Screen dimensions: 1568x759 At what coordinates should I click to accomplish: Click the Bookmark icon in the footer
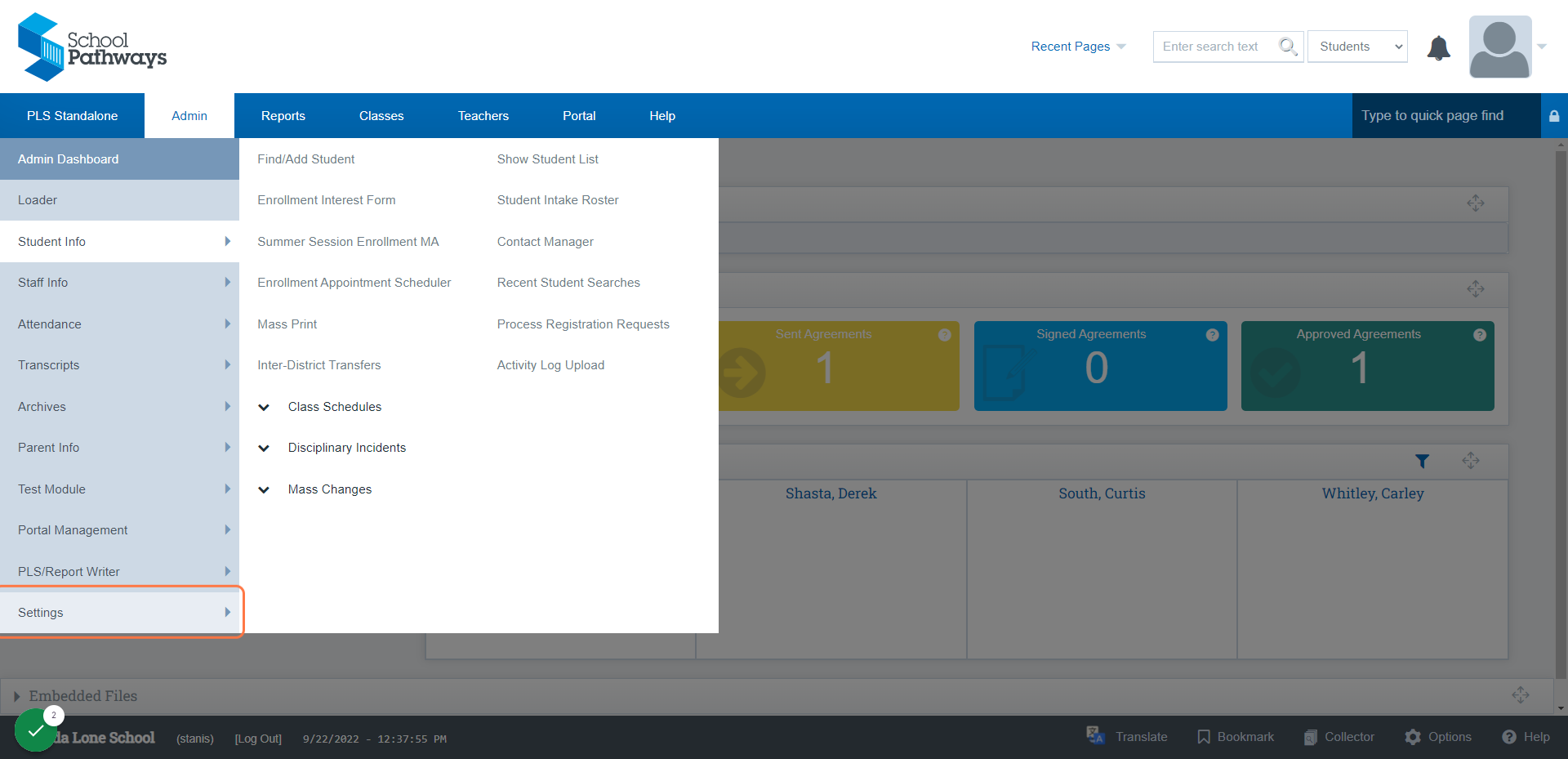(1203, 737)
